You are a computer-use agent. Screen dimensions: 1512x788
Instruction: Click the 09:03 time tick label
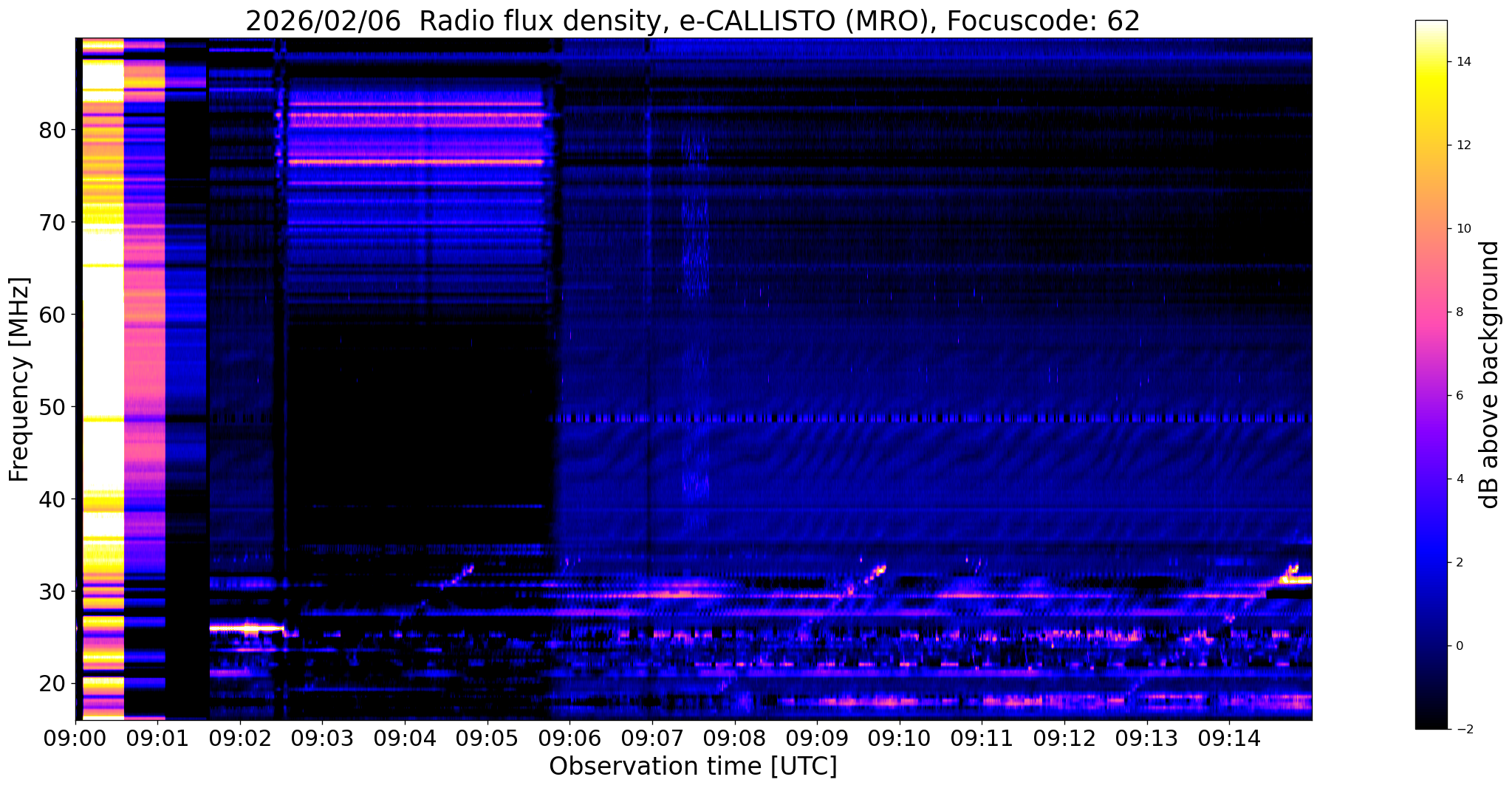[x=322, y=737]
